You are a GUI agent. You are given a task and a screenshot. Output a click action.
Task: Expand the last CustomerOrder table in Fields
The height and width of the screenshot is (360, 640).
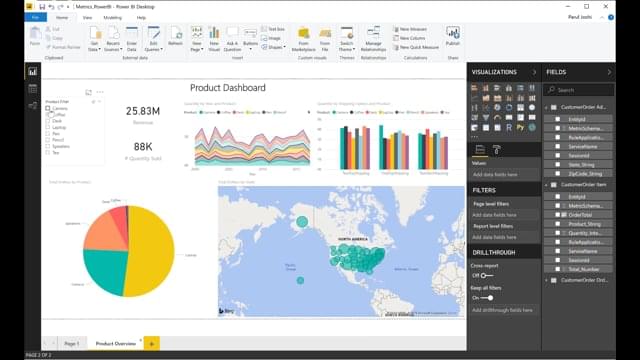[547, 280]
